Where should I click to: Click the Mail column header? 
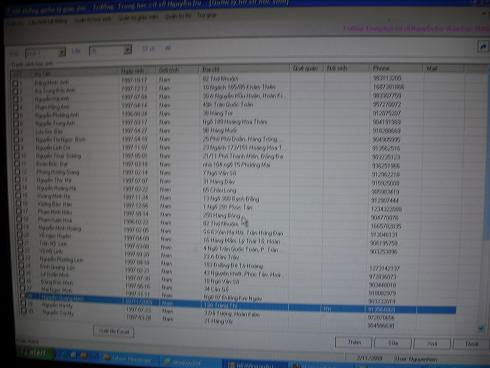443,69
